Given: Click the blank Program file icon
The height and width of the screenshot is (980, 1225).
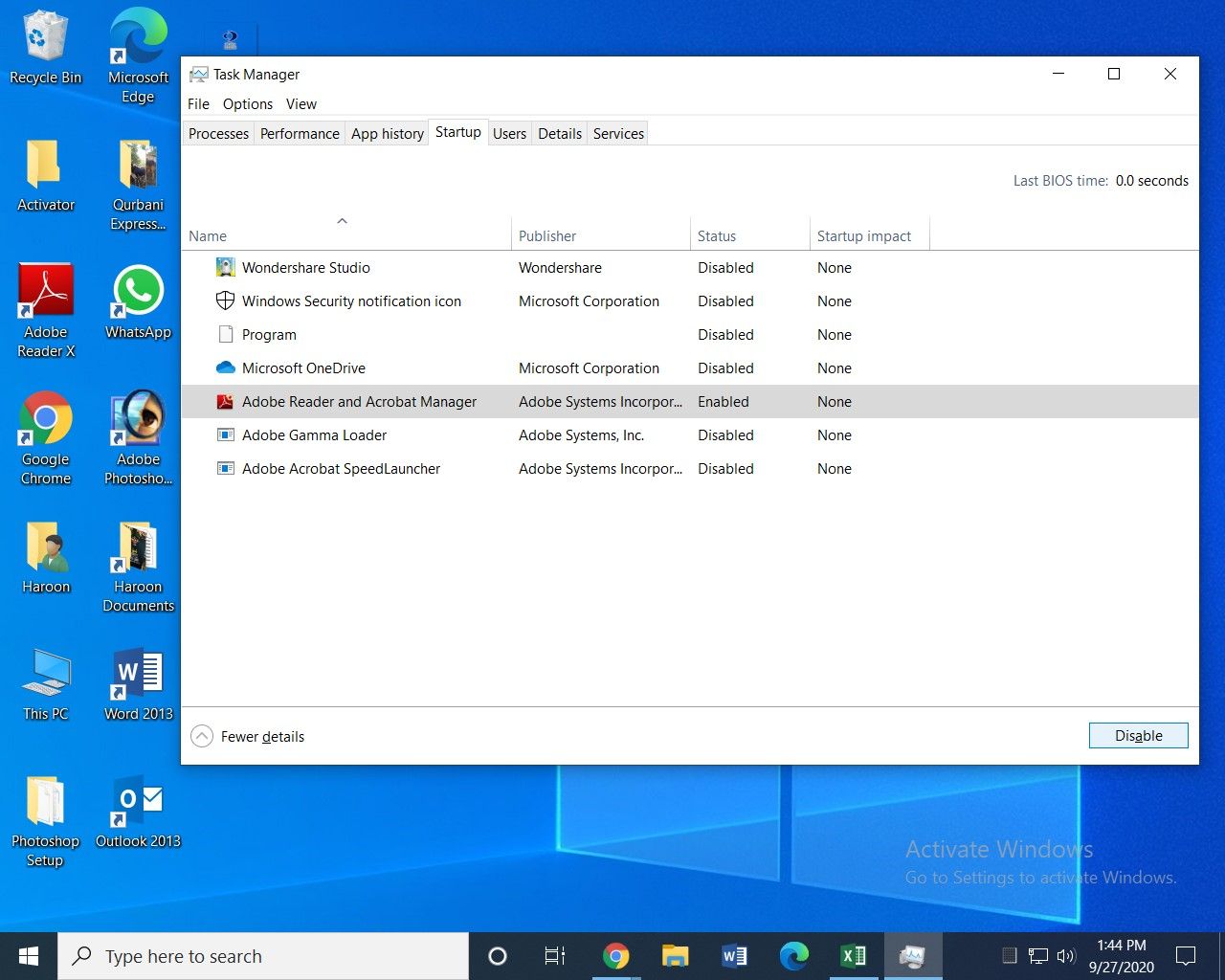Looking at the screenshot, I should pyautogui.click(x=225, y=335).
